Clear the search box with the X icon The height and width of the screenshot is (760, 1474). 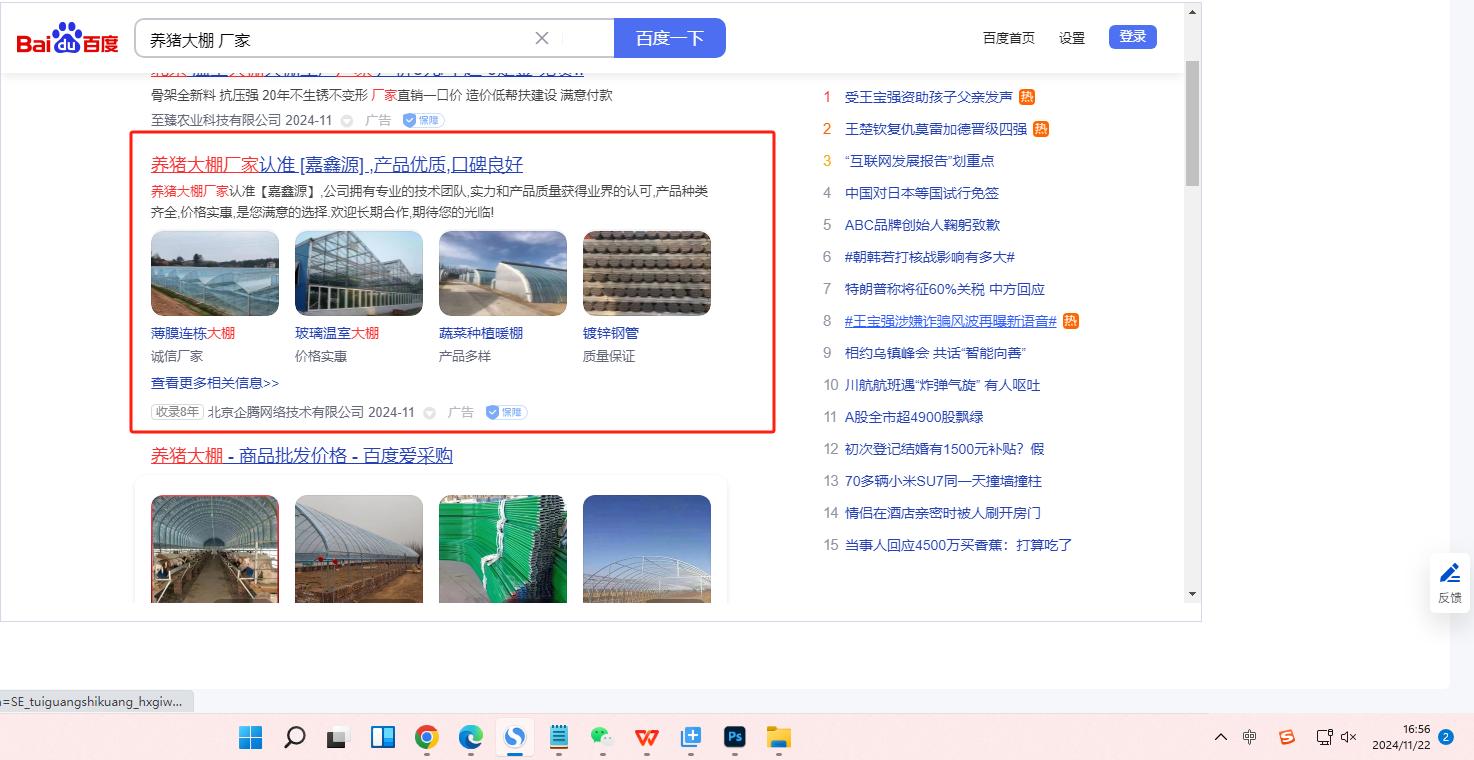coord(542,38)
